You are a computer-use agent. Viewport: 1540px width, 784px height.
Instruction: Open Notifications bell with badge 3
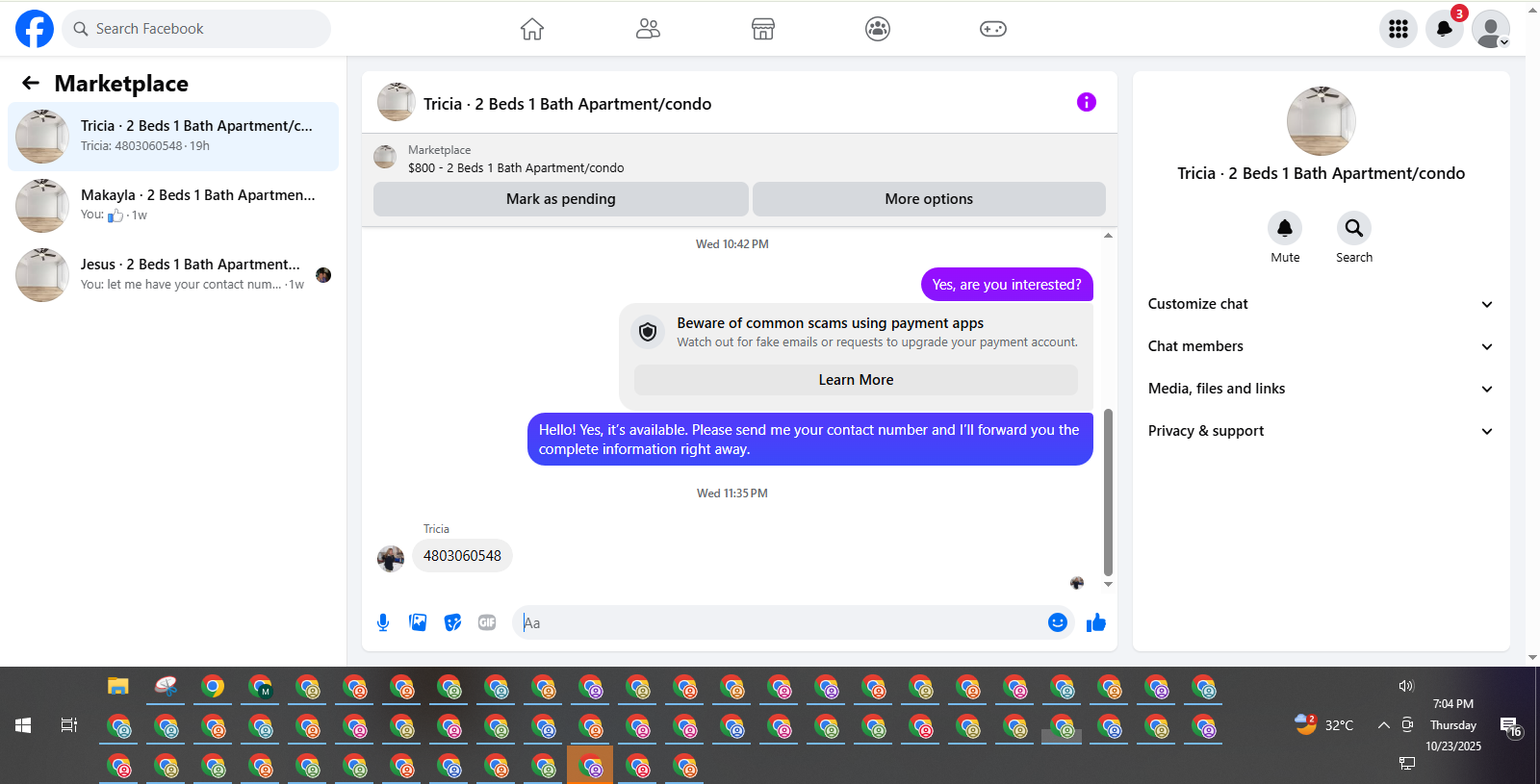[x=1445, y=29]
